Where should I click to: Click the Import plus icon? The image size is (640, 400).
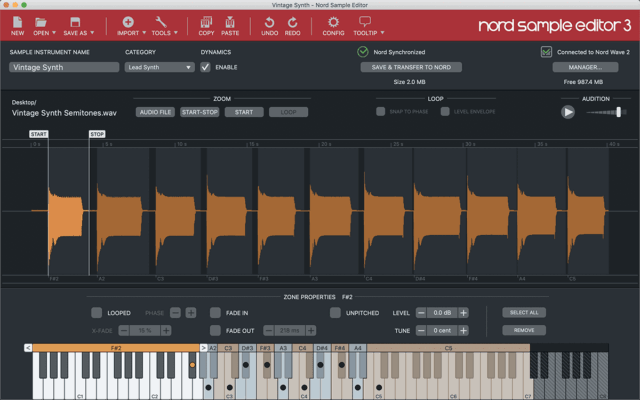(128, 22)
